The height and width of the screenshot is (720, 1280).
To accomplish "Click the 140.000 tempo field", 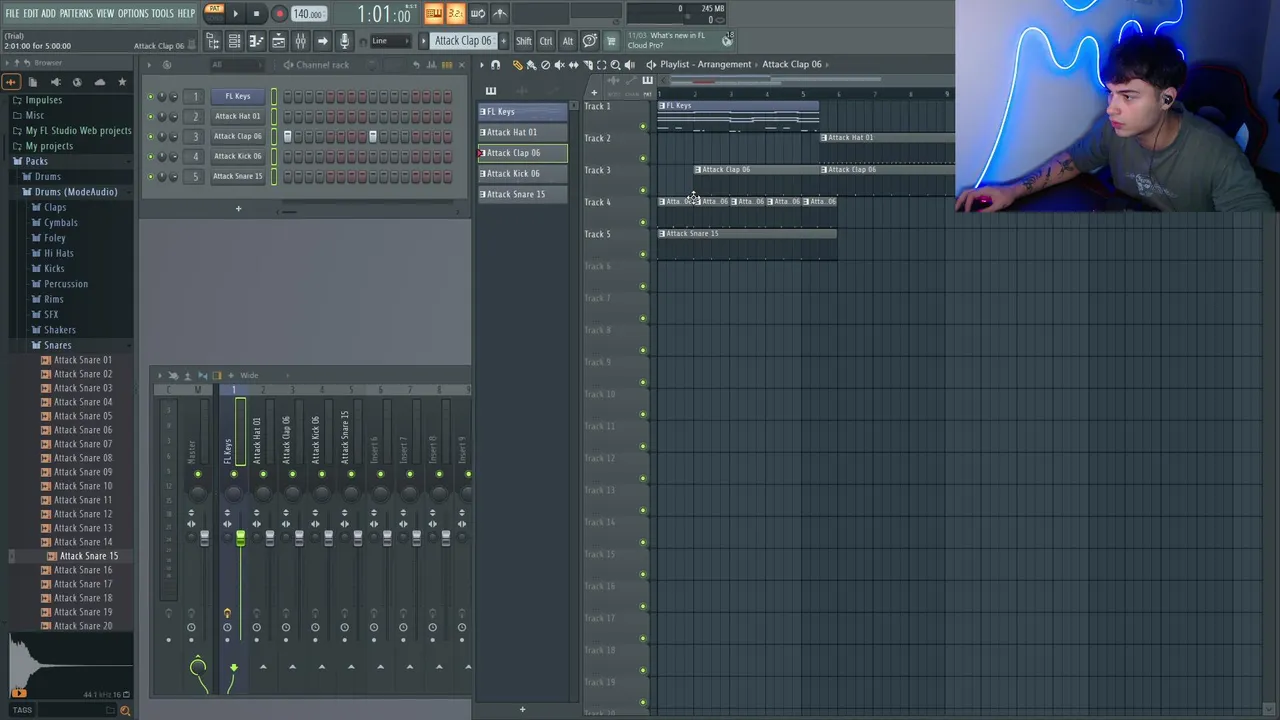I will [308, 14].
